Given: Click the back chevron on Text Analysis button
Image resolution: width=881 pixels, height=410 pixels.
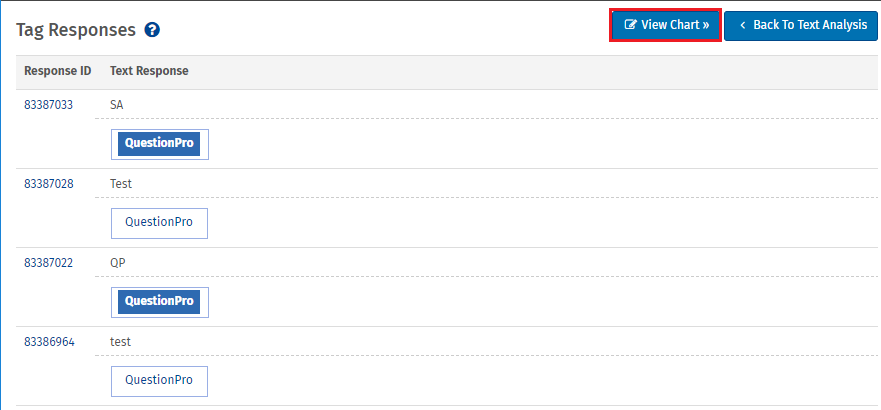Looking at the screenshot, I should click(x=743, y=25).
